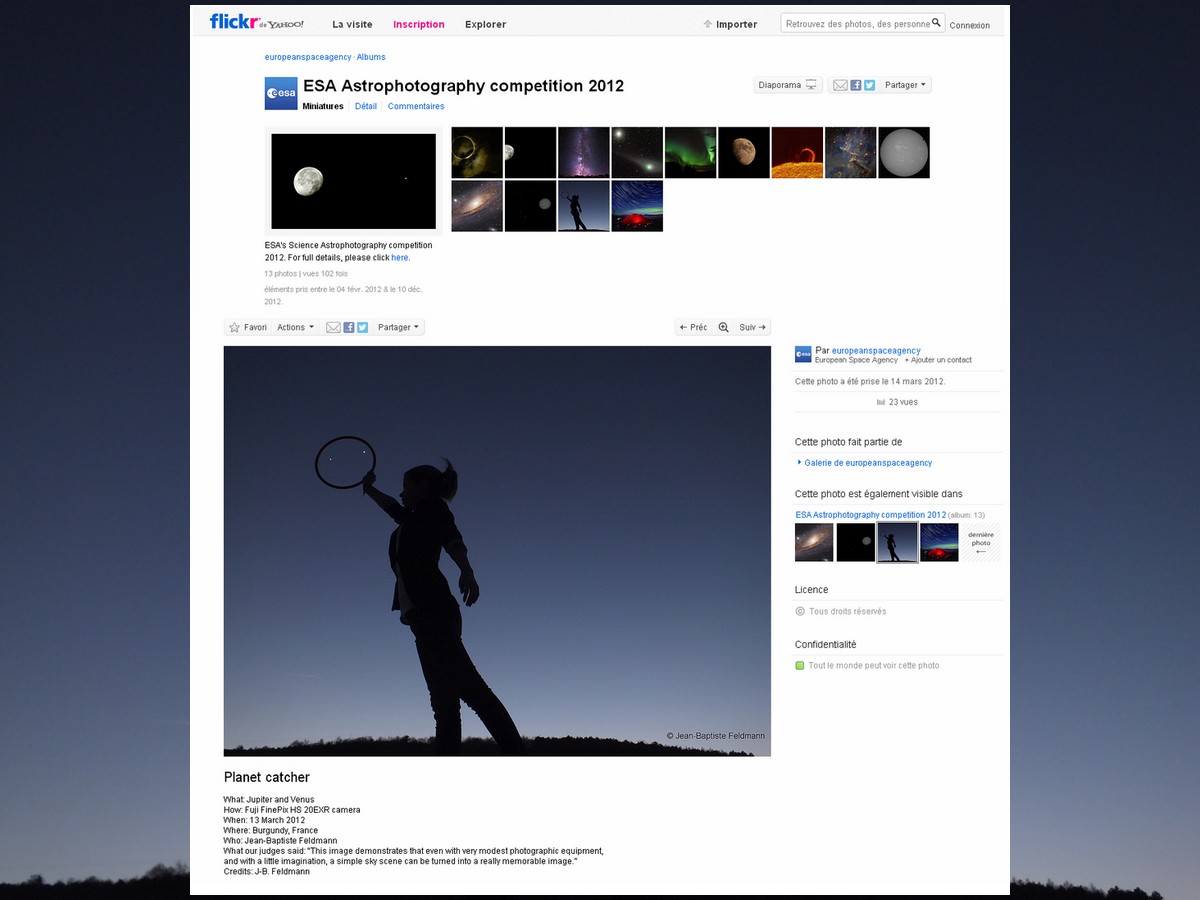Viewport: 1200px width, 900px height.
Task: Open orange solar prominence thumbnail
Action: pos(797,152)
